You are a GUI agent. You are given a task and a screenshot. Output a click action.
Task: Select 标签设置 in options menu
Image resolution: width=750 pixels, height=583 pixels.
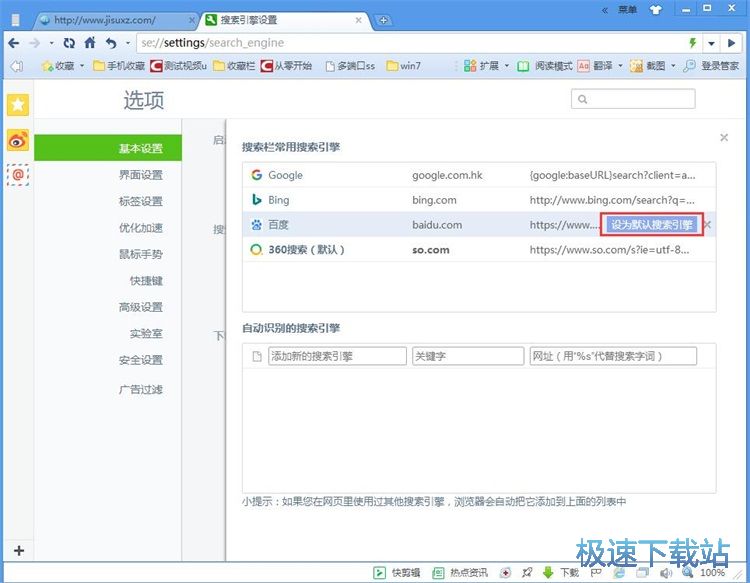tap(141, 201)
